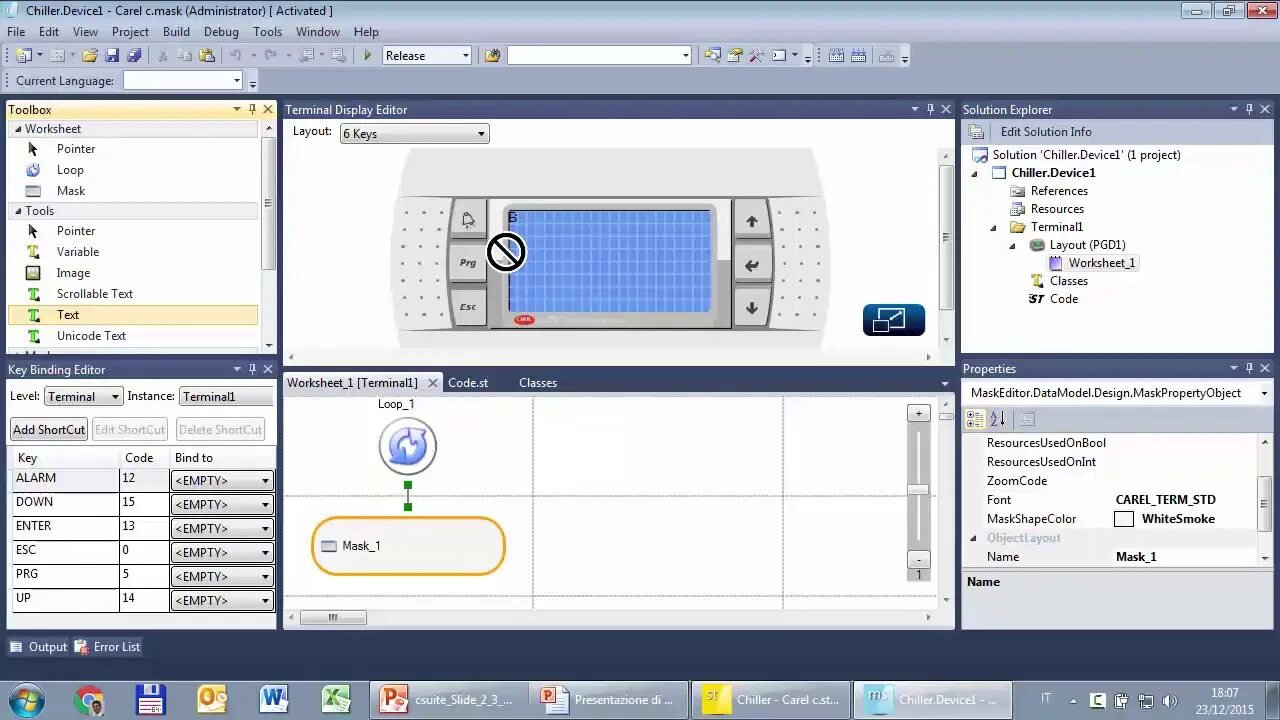Click the Open File folder icon
This screenshot has width=1280, height=720.
90,56
